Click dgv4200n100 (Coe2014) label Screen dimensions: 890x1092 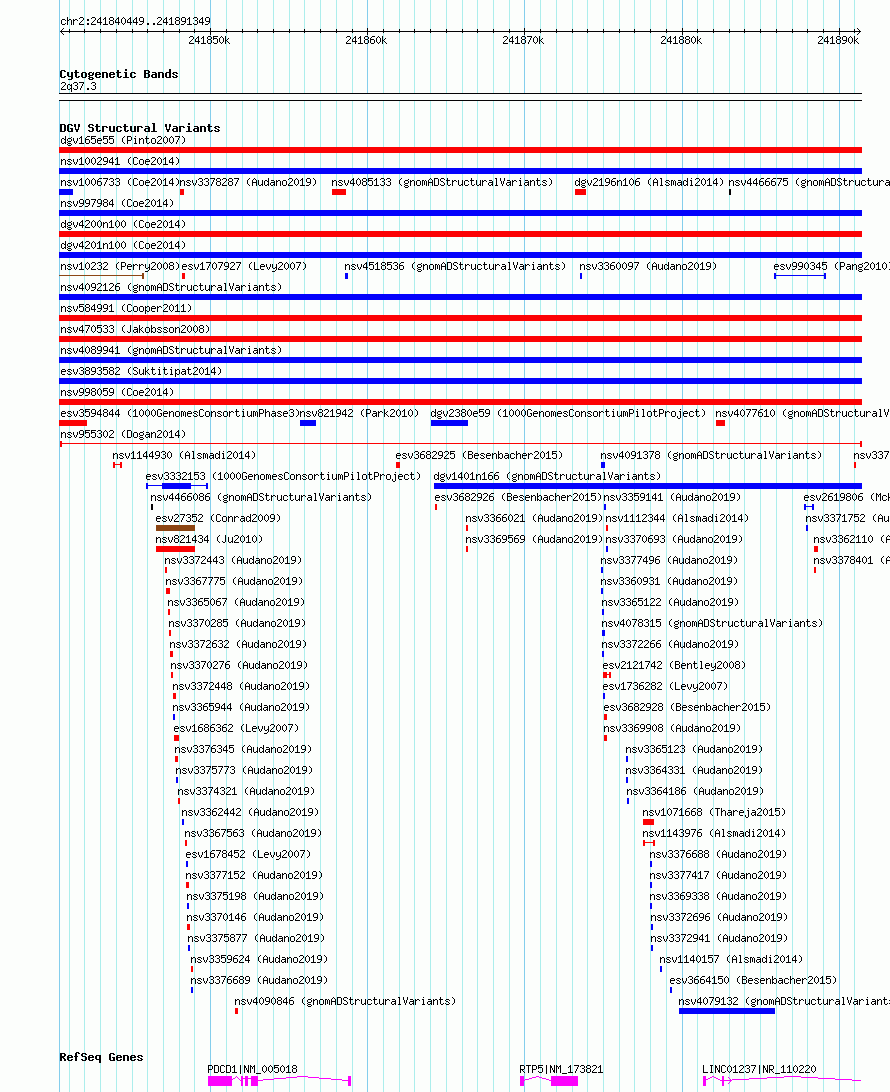tap(123, 224)
